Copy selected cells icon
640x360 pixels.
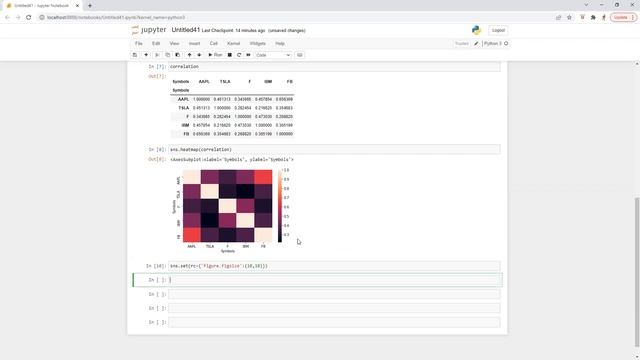167,55
